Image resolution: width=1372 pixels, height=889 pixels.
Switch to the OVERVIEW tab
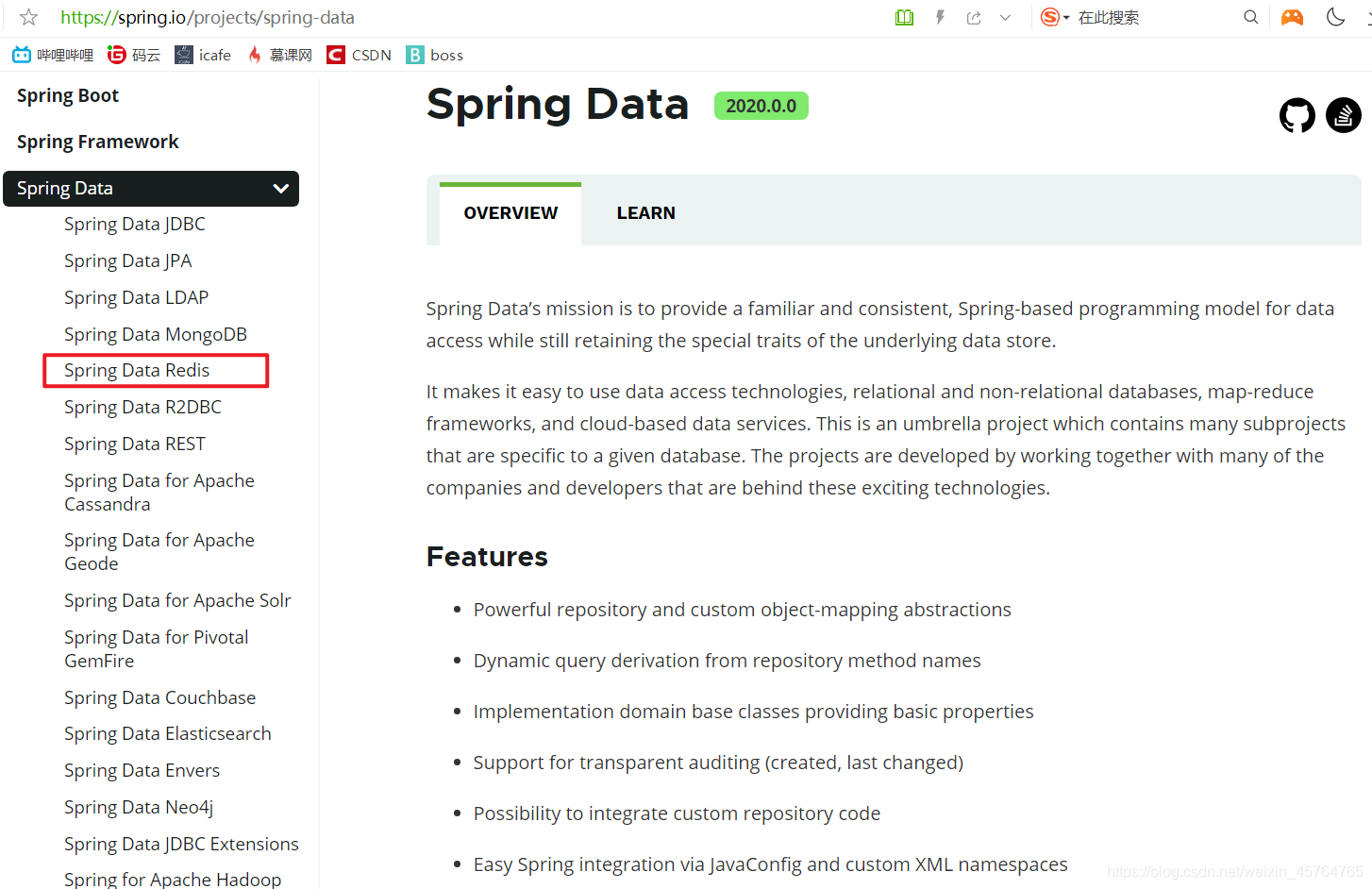[510, 213]
